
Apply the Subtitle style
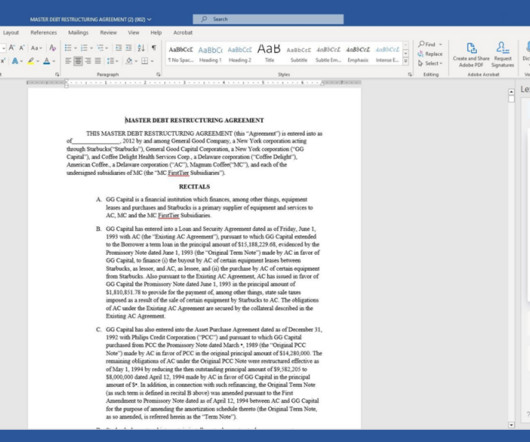[299, 54]
